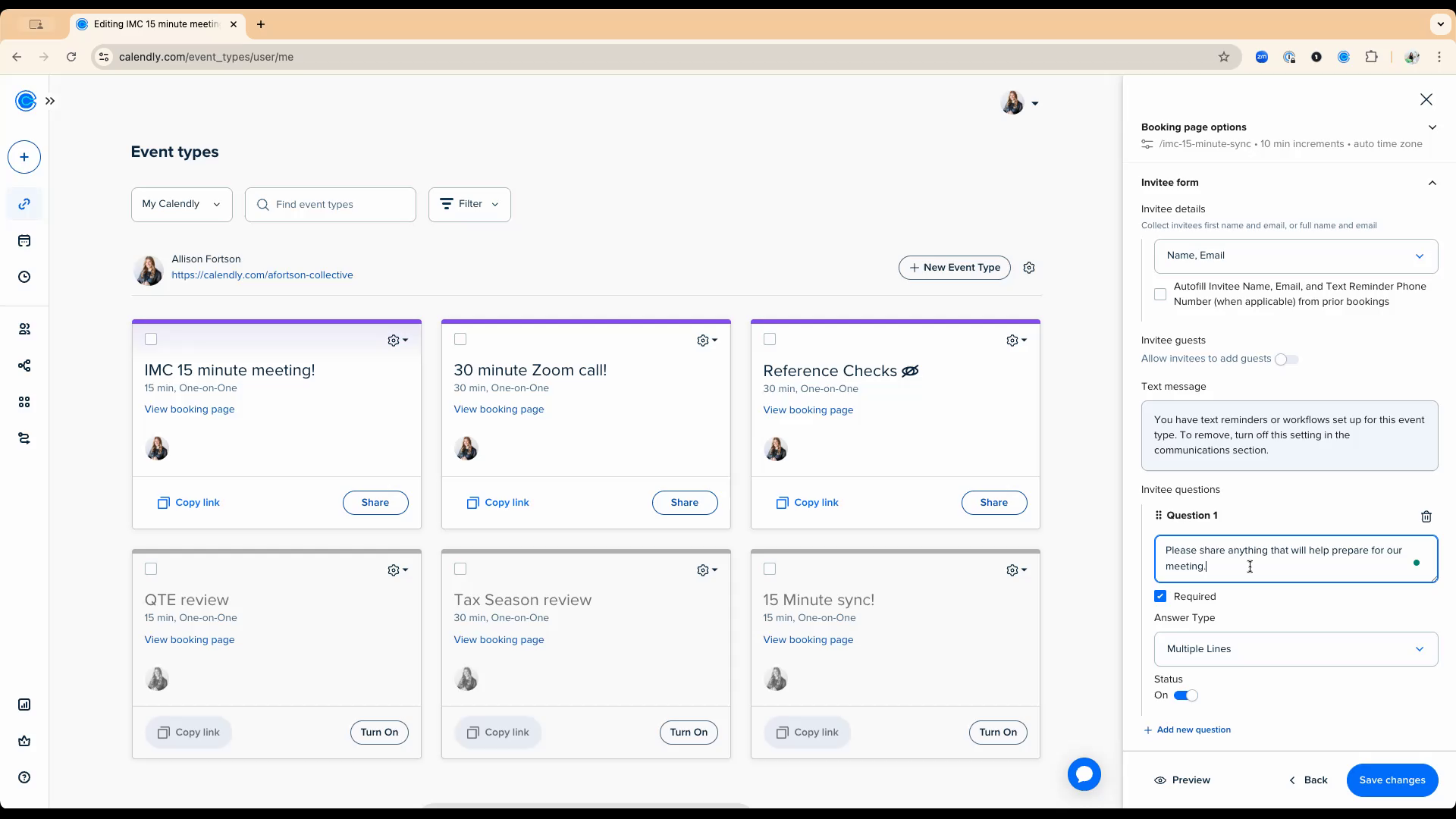This screenshot has height=819, width=1456.
Task: Open gear menu on IMC 15 minute meeting card
Action: point(397,340)
